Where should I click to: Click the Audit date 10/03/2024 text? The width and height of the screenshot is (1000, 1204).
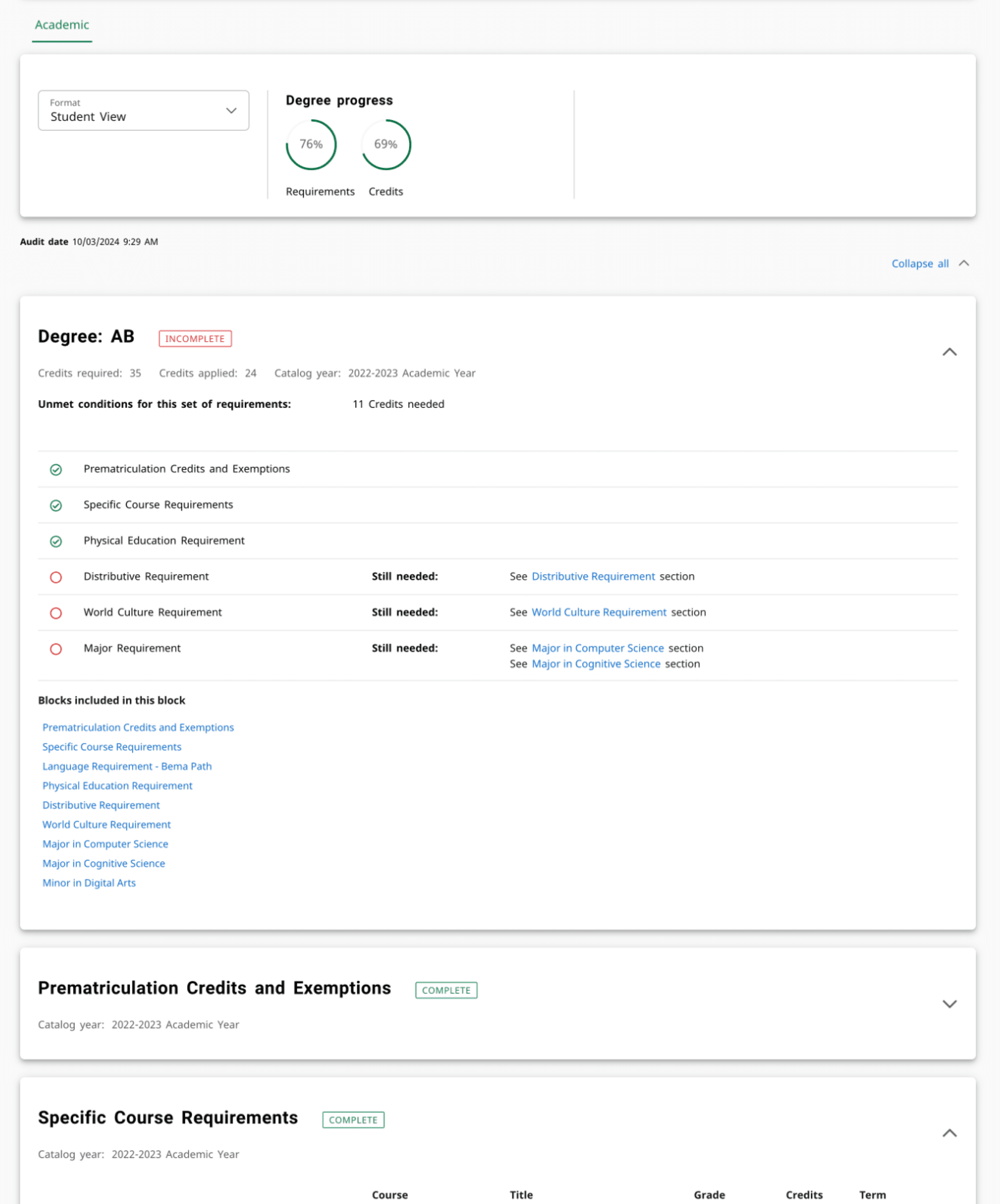click(x=89, y=242)
